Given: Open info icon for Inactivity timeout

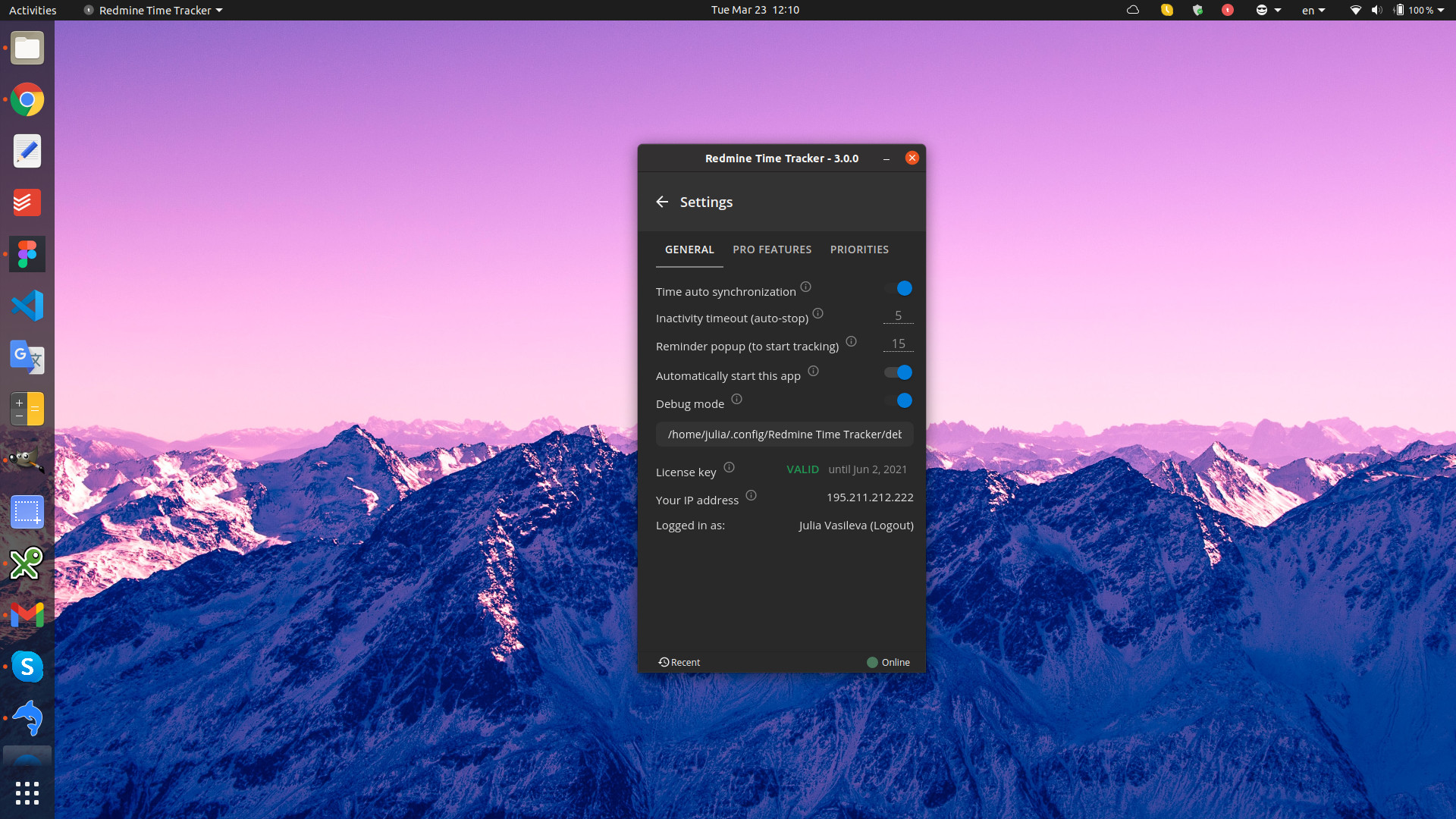Looking at the screenshot, I should click(818, 313).
